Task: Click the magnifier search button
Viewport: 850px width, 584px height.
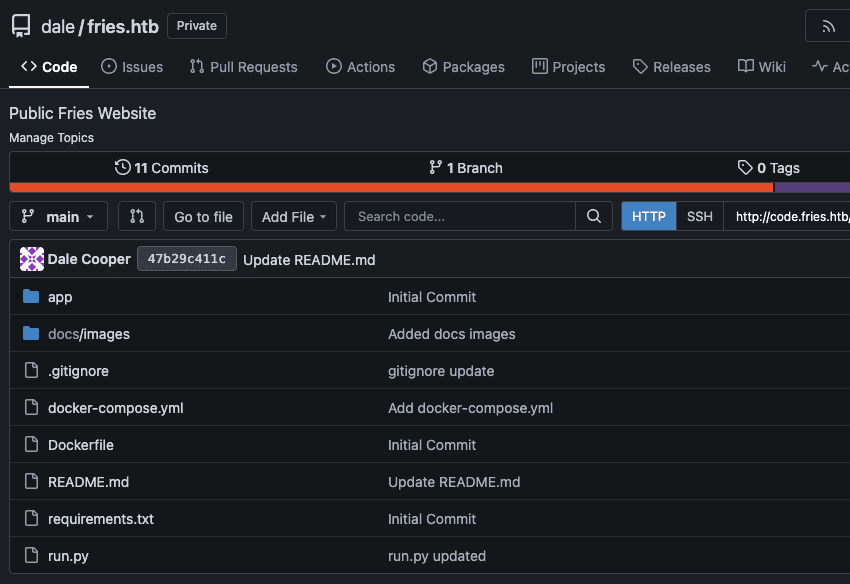Action: tap(594, 216)
